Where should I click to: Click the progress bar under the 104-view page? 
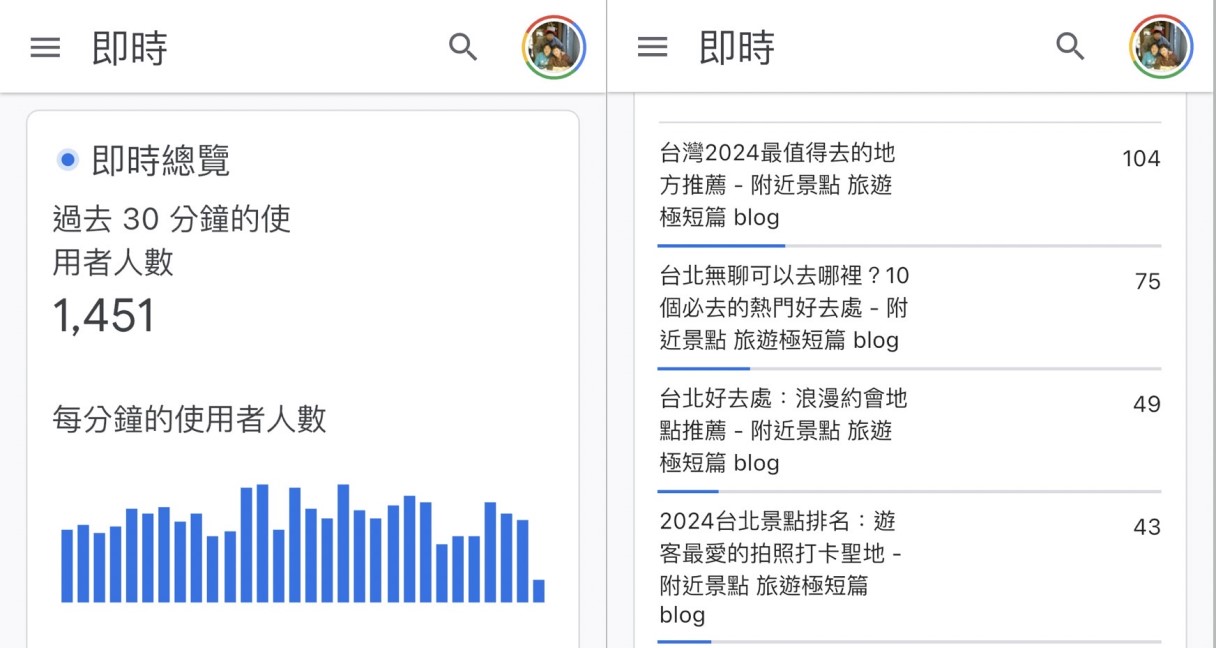click(x=908, y=245)
